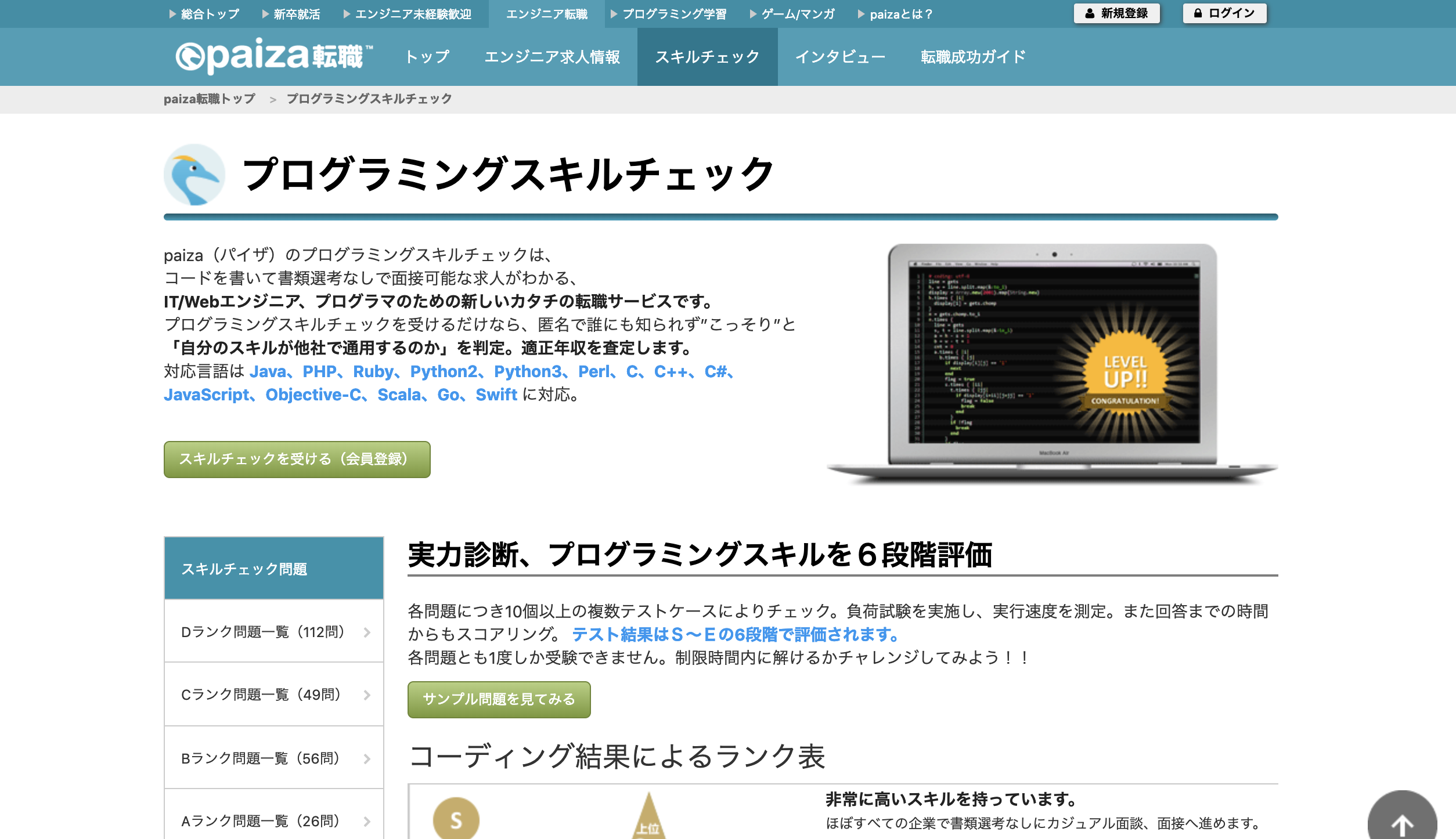Click ログイン button
The image size is (1456, 839).
1224,13
